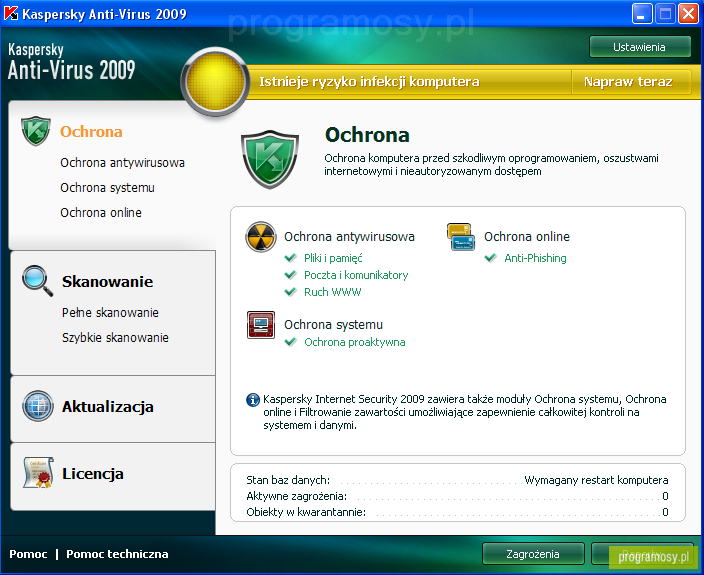Click the Stan baz danych label
Viewport: 704px width, 575px height.
[288, 480]
